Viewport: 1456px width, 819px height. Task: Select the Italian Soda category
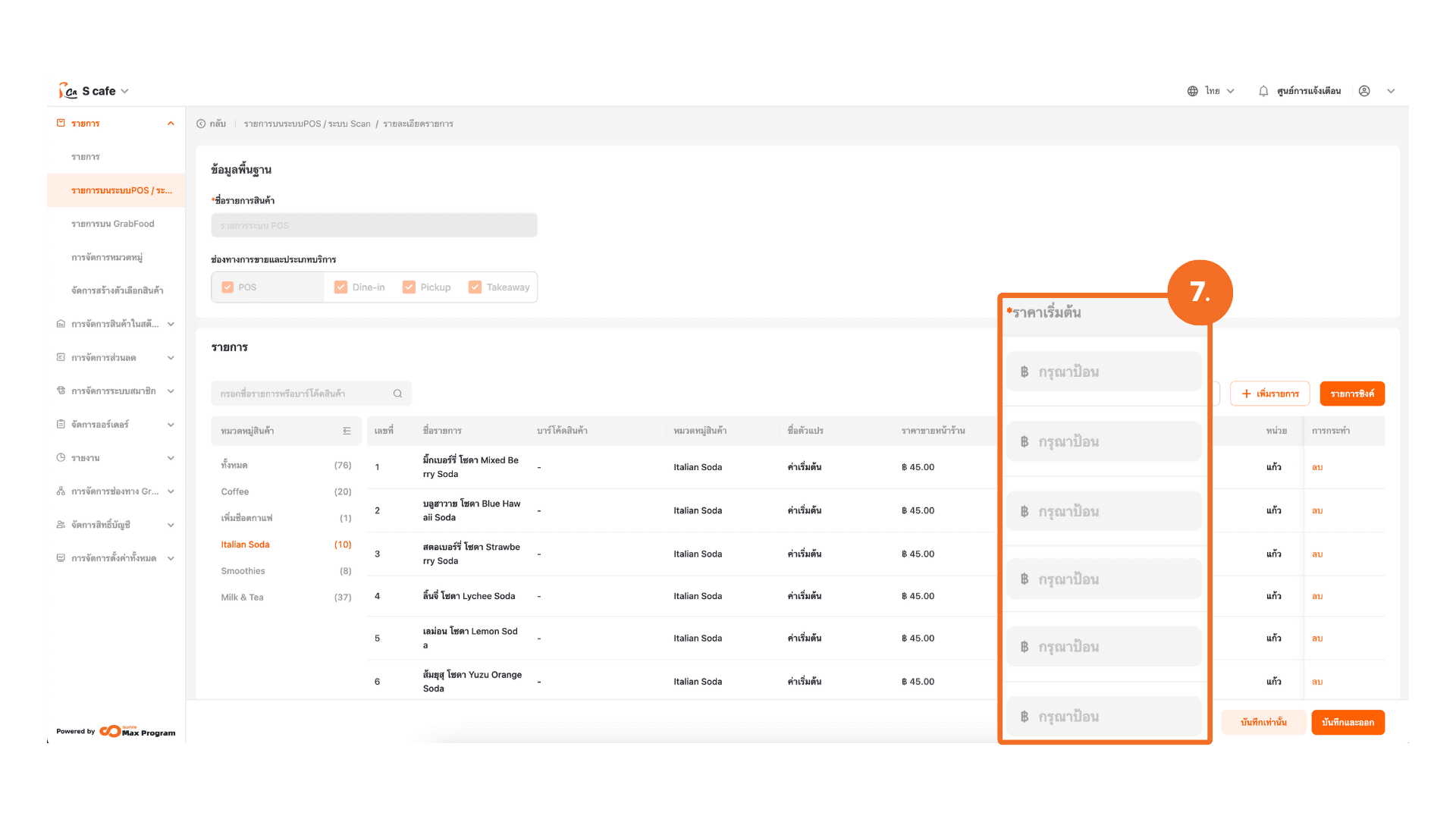point(245,544)
